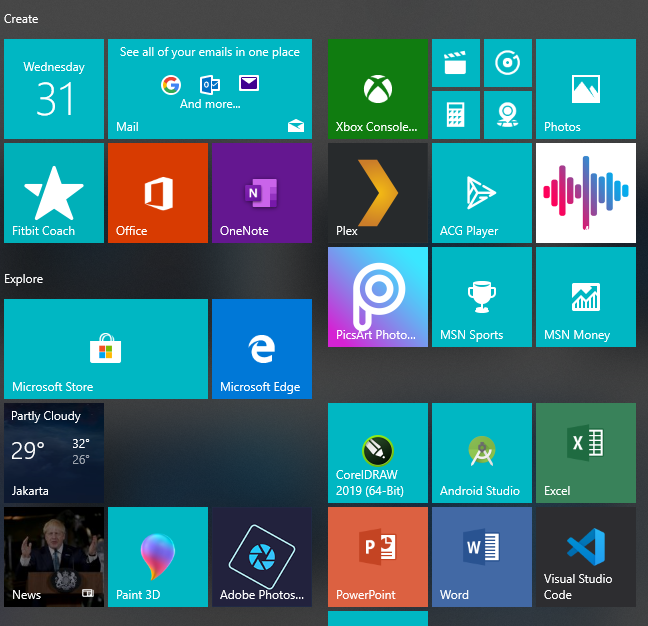Screen dimensions: 648x626
Task: Open the OneNote tile
Action: 262,193
